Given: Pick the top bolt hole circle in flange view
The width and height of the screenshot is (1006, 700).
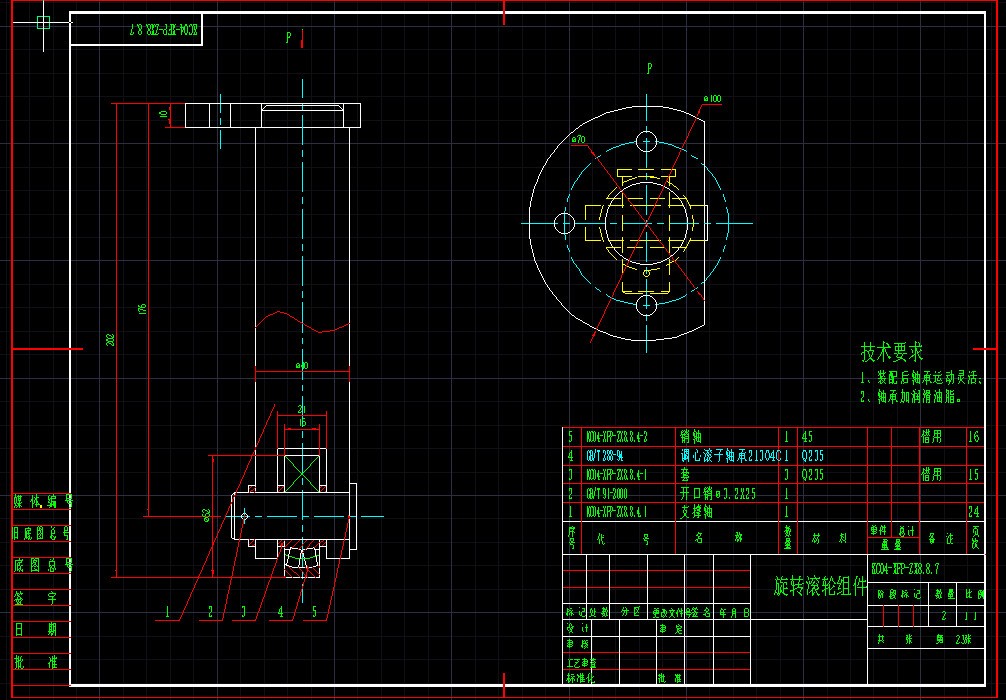Looking at the screenshot, I should point(647,142).
